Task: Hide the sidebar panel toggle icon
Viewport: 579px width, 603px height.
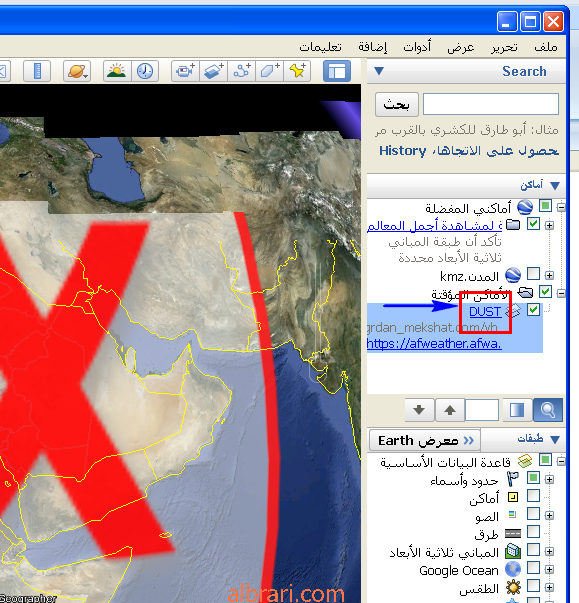Action: (x=337, y=71)
